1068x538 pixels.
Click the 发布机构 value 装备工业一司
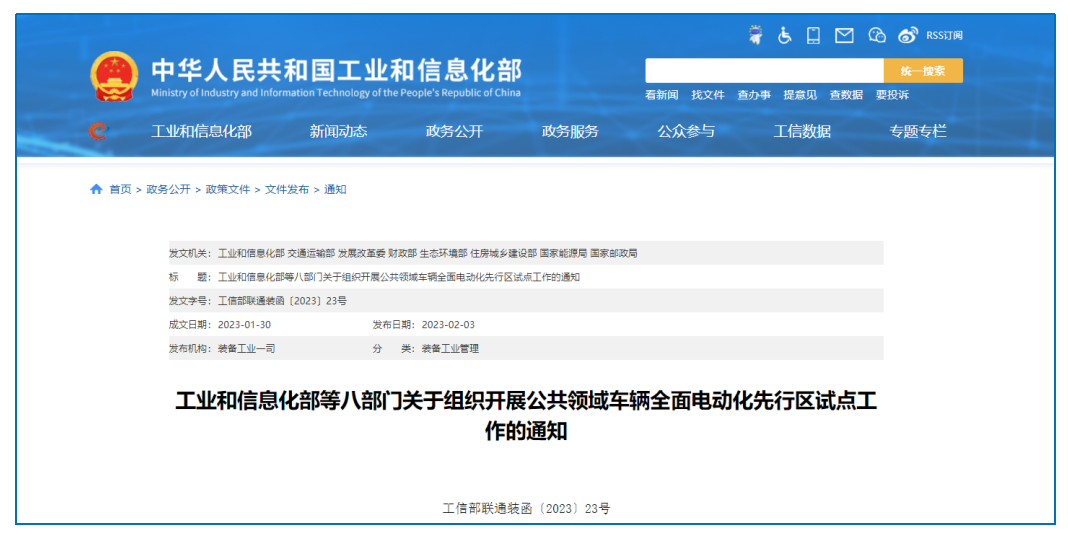[x=247, y=349]
